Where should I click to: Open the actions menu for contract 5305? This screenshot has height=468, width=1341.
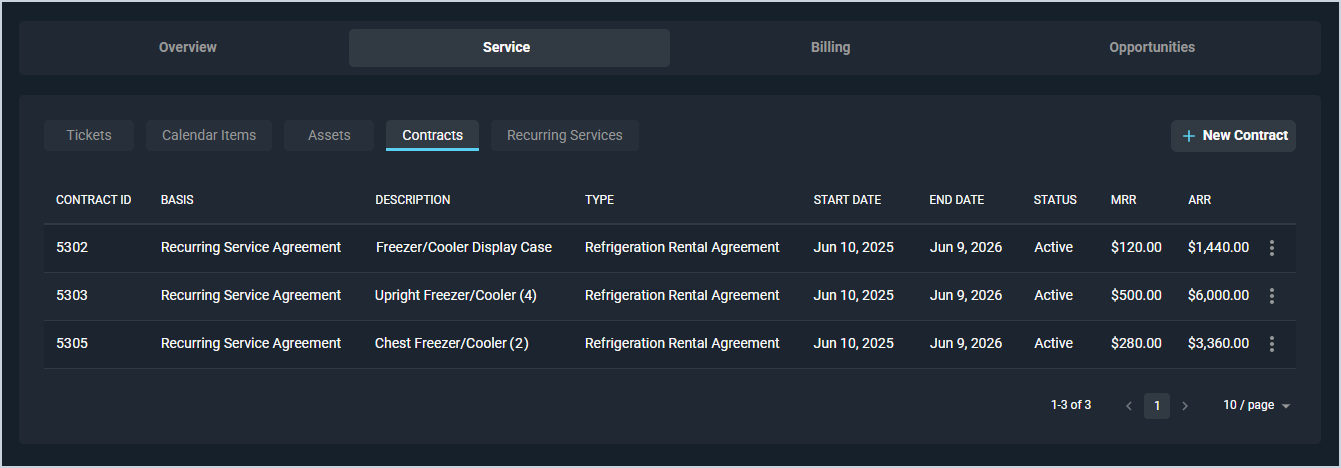coord(1271,344)
